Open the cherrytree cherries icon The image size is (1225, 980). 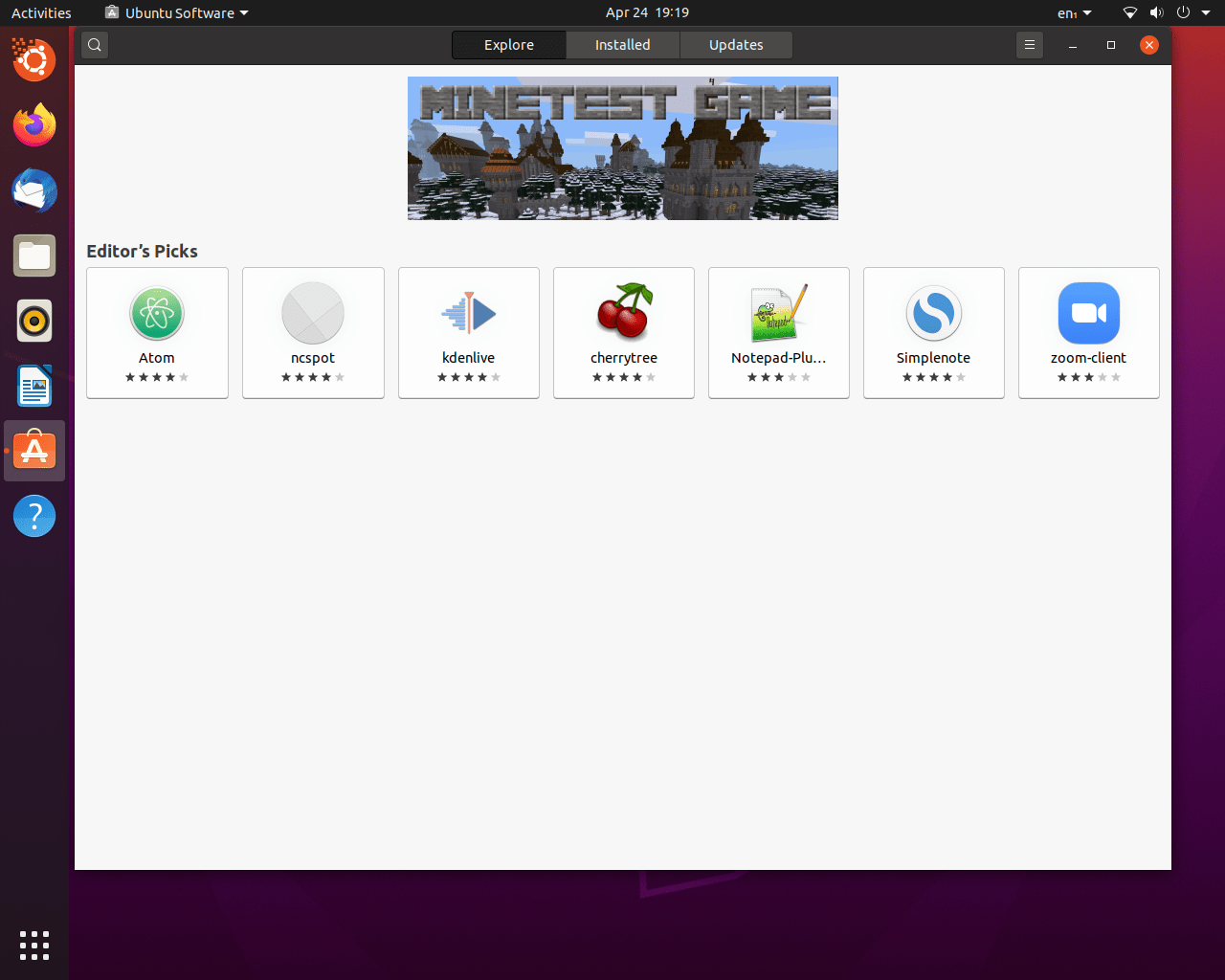pos(624,312)
